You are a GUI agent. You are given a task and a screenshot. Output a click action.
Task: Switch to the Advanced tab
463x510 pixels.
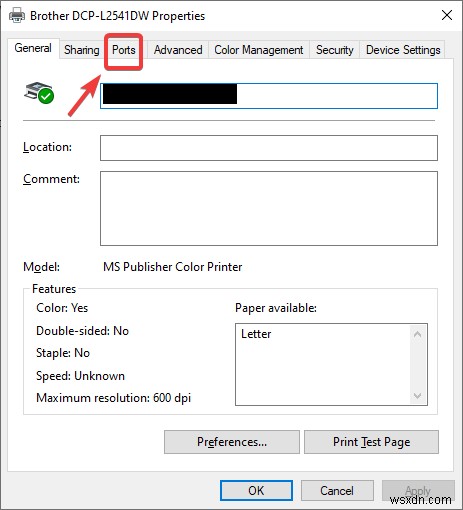(178, 50)
